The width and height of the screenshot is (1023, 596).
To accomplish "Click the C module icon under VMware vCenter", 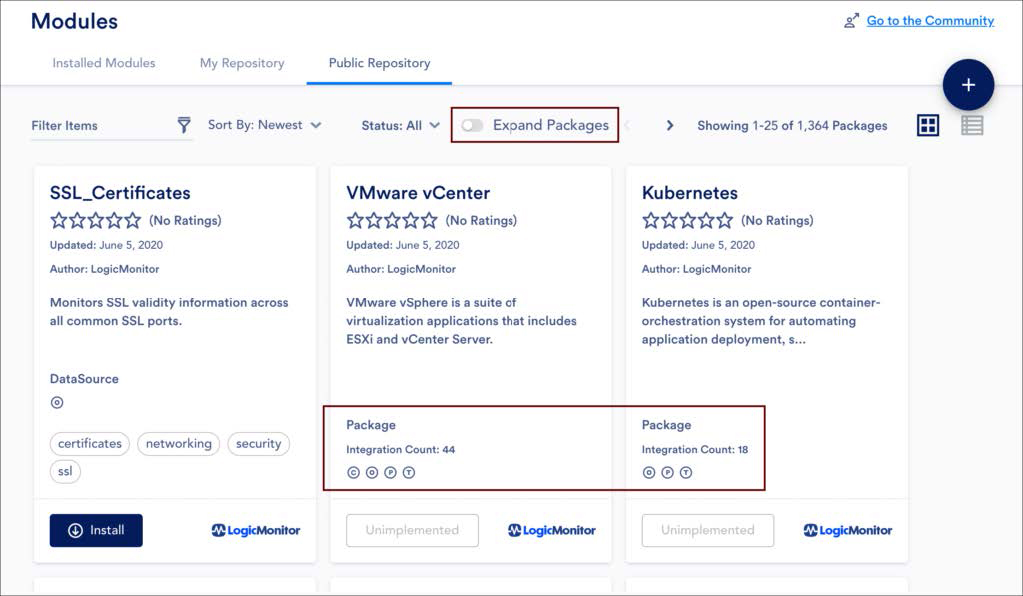I will (353, 473).
